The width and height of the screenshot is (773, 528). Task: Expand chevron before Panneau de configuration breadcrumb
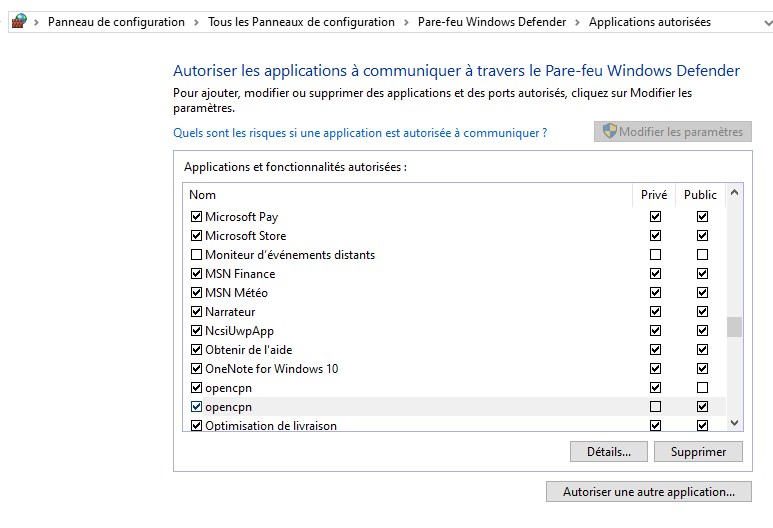36,22
